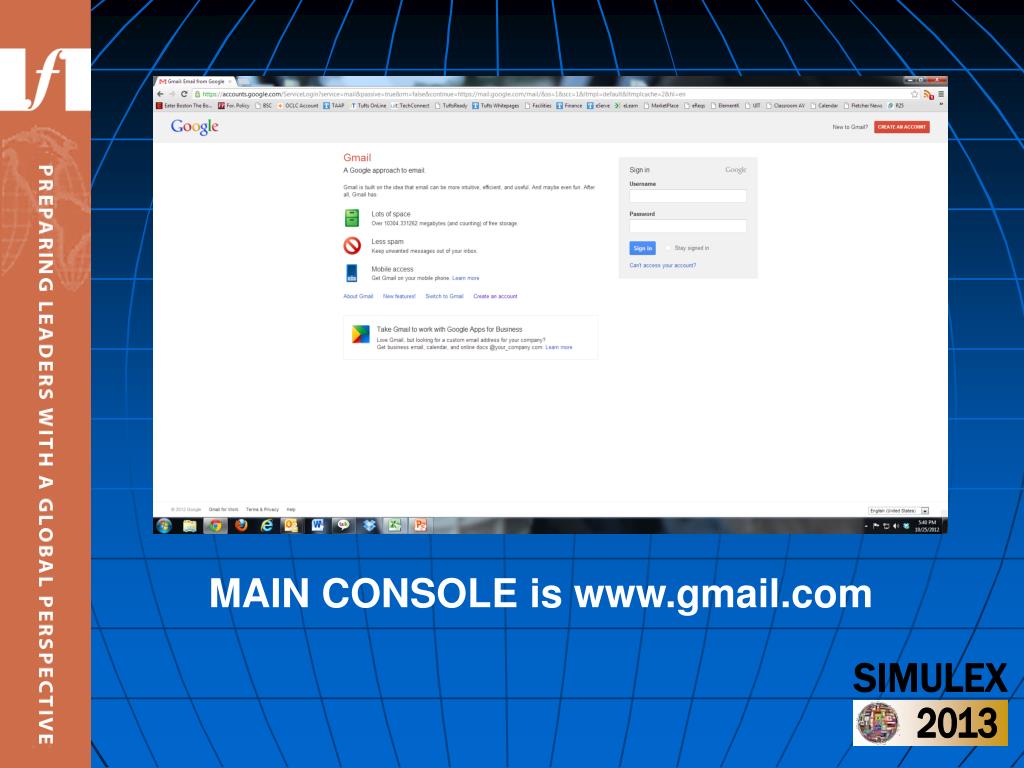Open the eLearn bookmark
The width and height of the screenshot is (1024, 768).
[626, 105]
